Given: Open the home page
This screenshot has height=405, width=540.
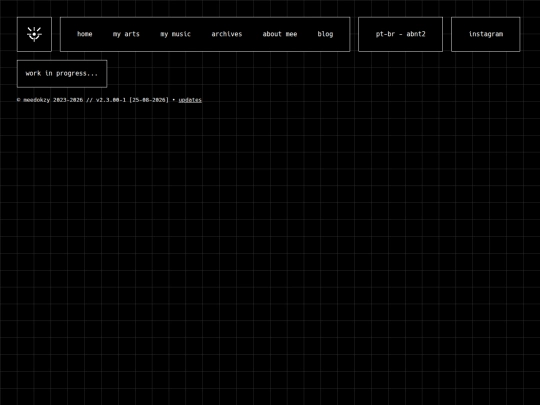Looking at the screenshot, I should tap(85, 34).
